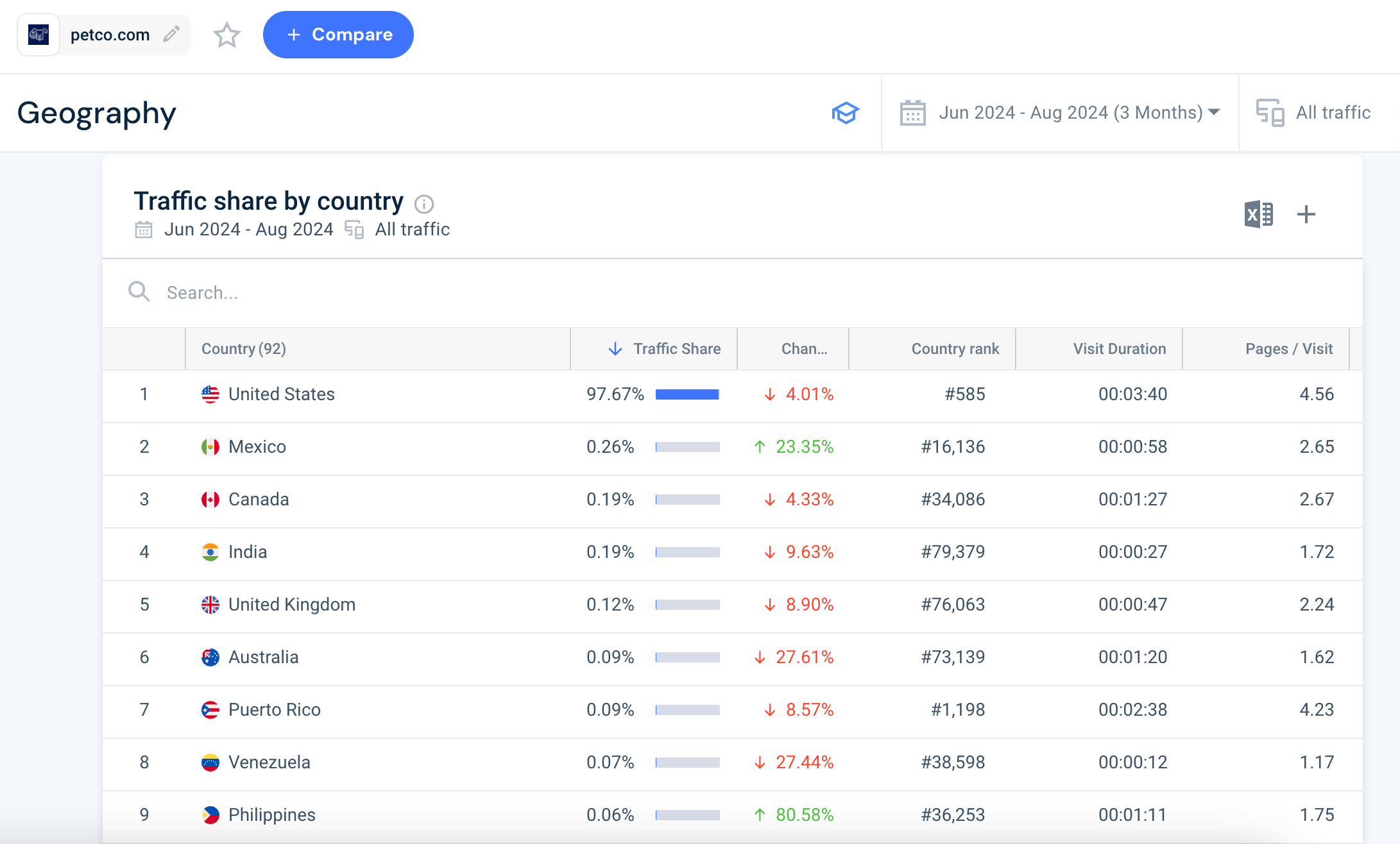Click inside the Search input field

click(x=321, y=292)
